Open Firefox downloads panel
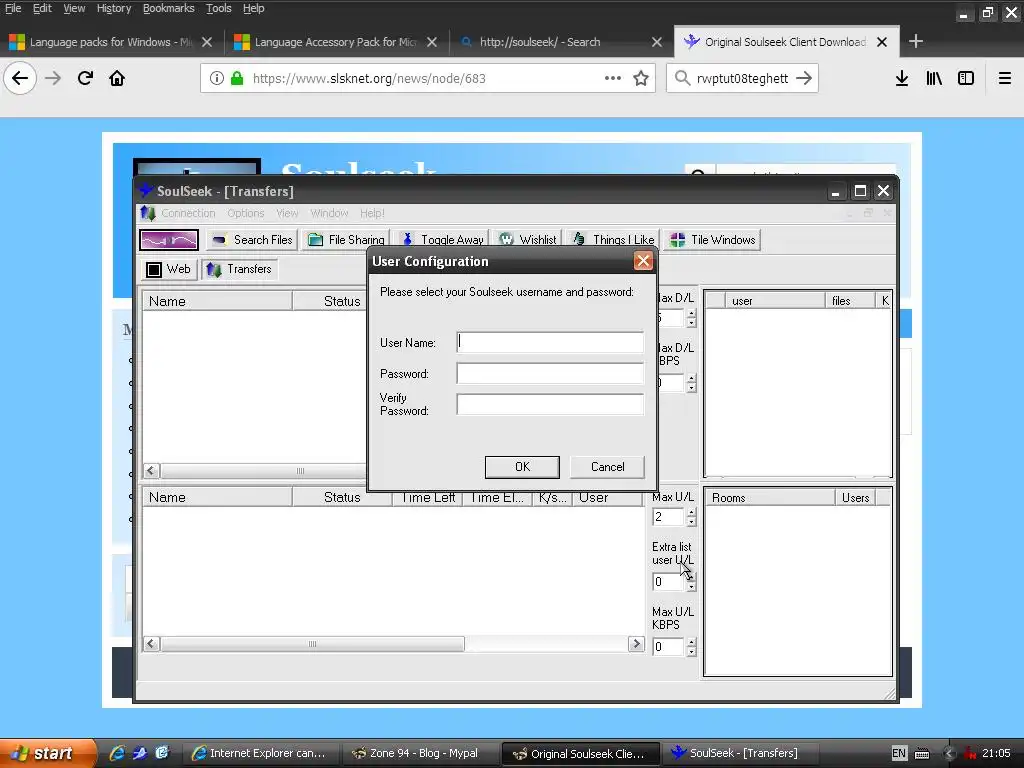The height and width of the screenshot is (768, 1024). click(x=902, y=78)
